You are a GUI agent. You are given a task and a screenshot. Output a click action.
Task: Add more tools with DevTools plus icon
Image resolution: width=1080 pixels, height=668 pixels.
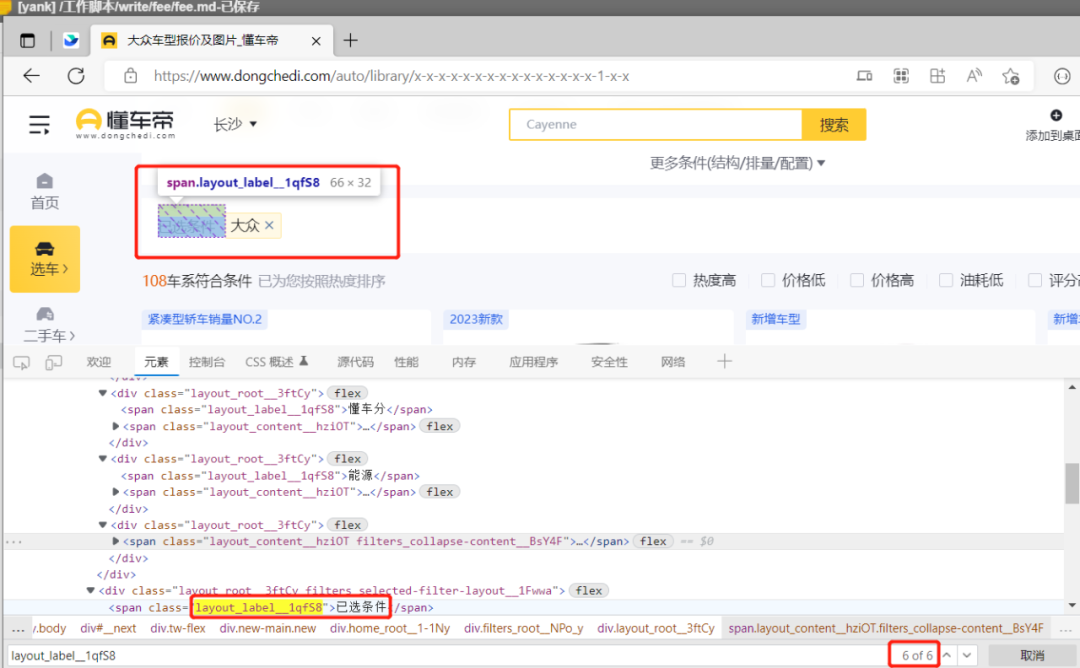click(x=724, y=362)
